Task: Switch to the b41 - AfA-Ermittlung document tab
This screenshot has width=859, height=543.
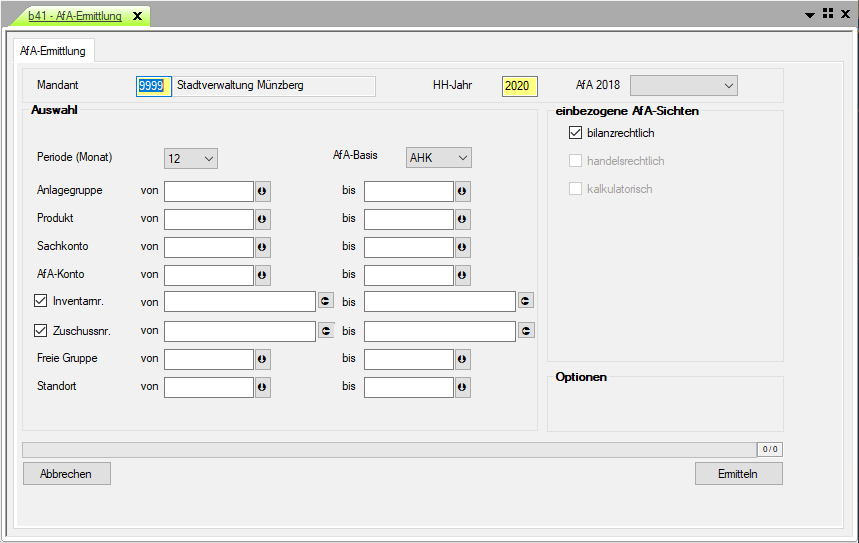Action: click(75, 16)
